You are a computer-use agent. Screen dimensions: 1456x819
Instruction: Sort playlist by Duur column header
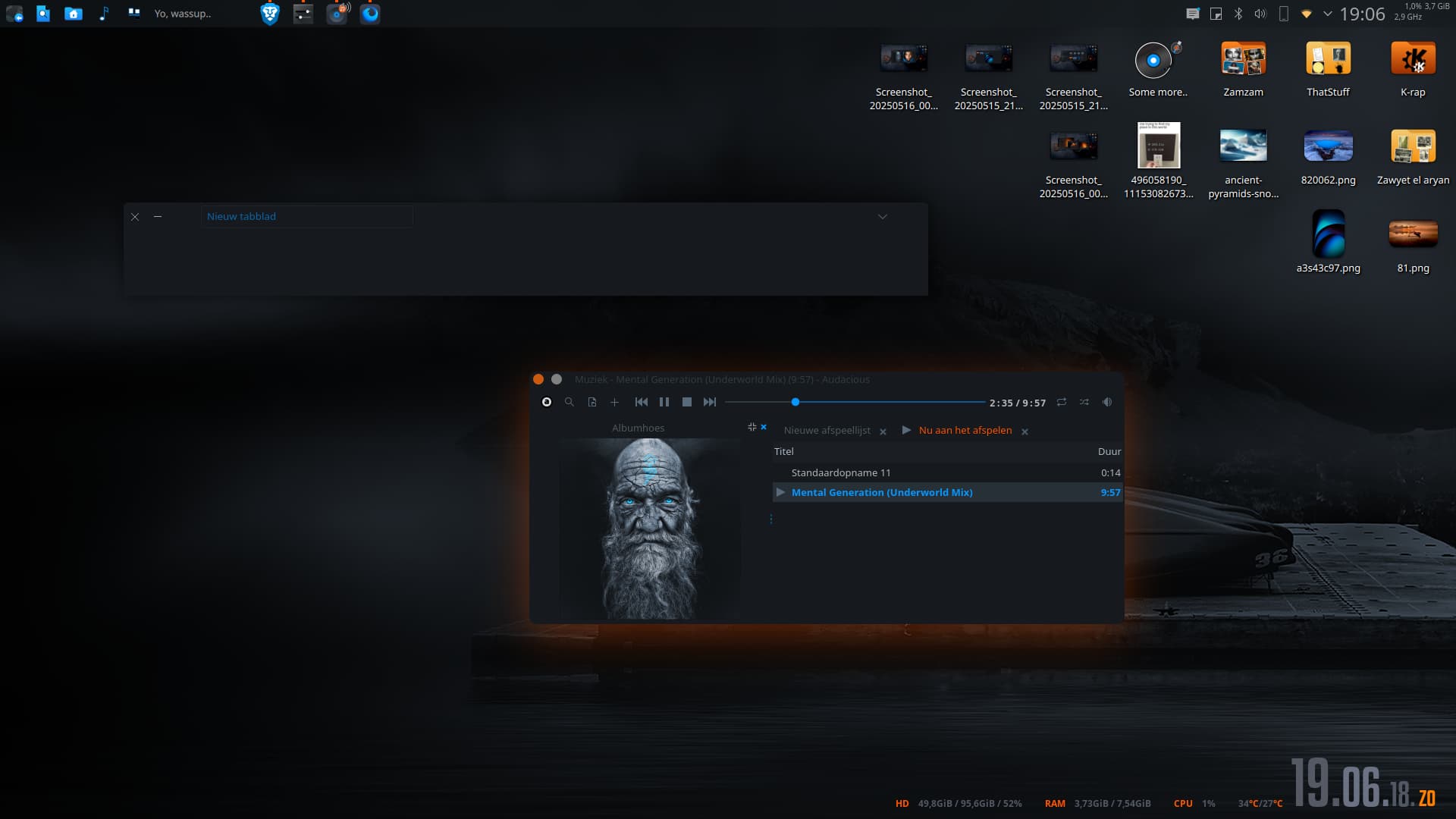[x=1109, y=451]
